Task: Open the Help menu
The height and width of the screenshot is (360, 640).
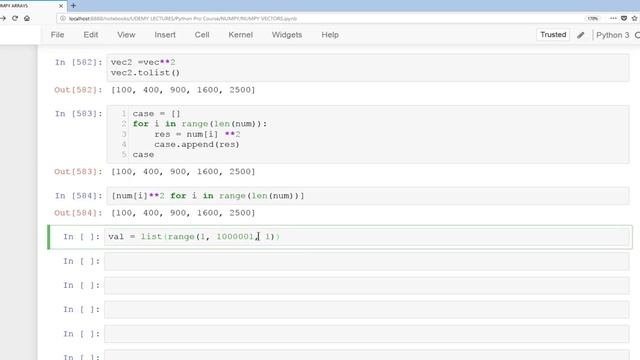Action: tap(330, 35)
